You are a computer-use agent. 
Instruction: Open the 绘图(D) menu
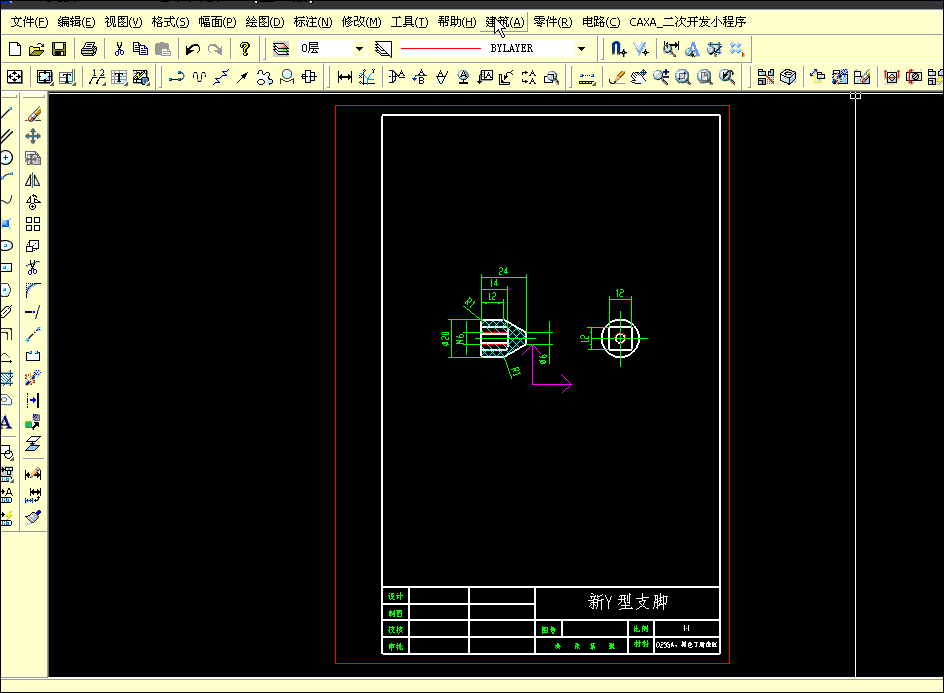point(265,22)
